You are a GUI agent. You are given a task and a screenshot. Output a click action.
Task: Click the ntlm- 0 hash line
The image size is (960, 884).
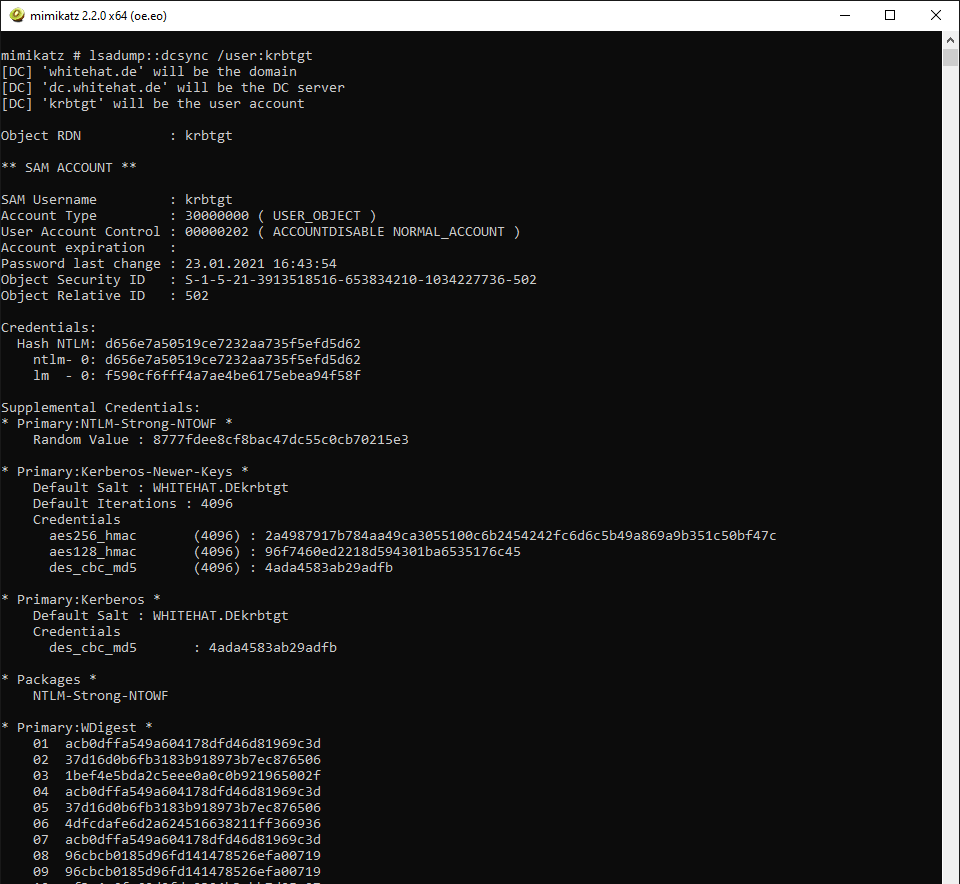click(197, 359)
